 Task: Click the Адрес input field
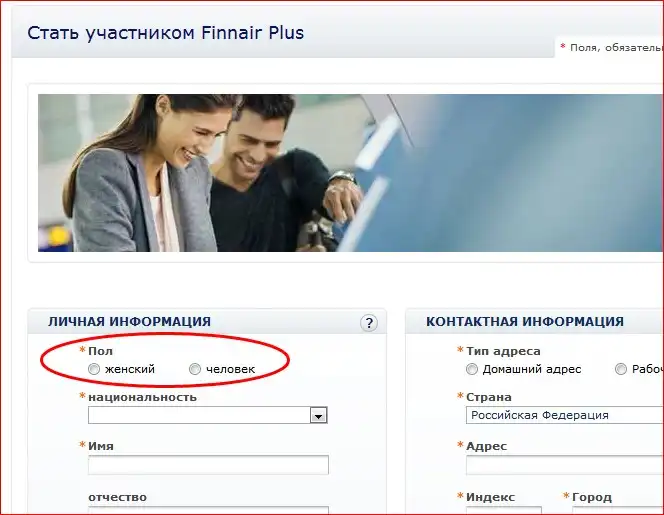click(565, 465)
